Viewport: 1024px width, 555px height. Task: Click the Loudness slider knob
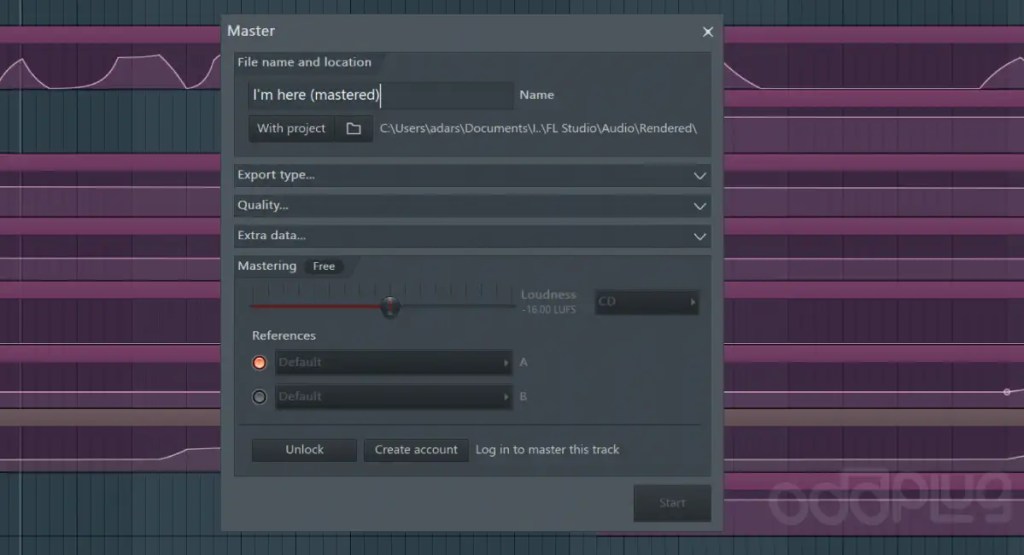coord(390,306)
